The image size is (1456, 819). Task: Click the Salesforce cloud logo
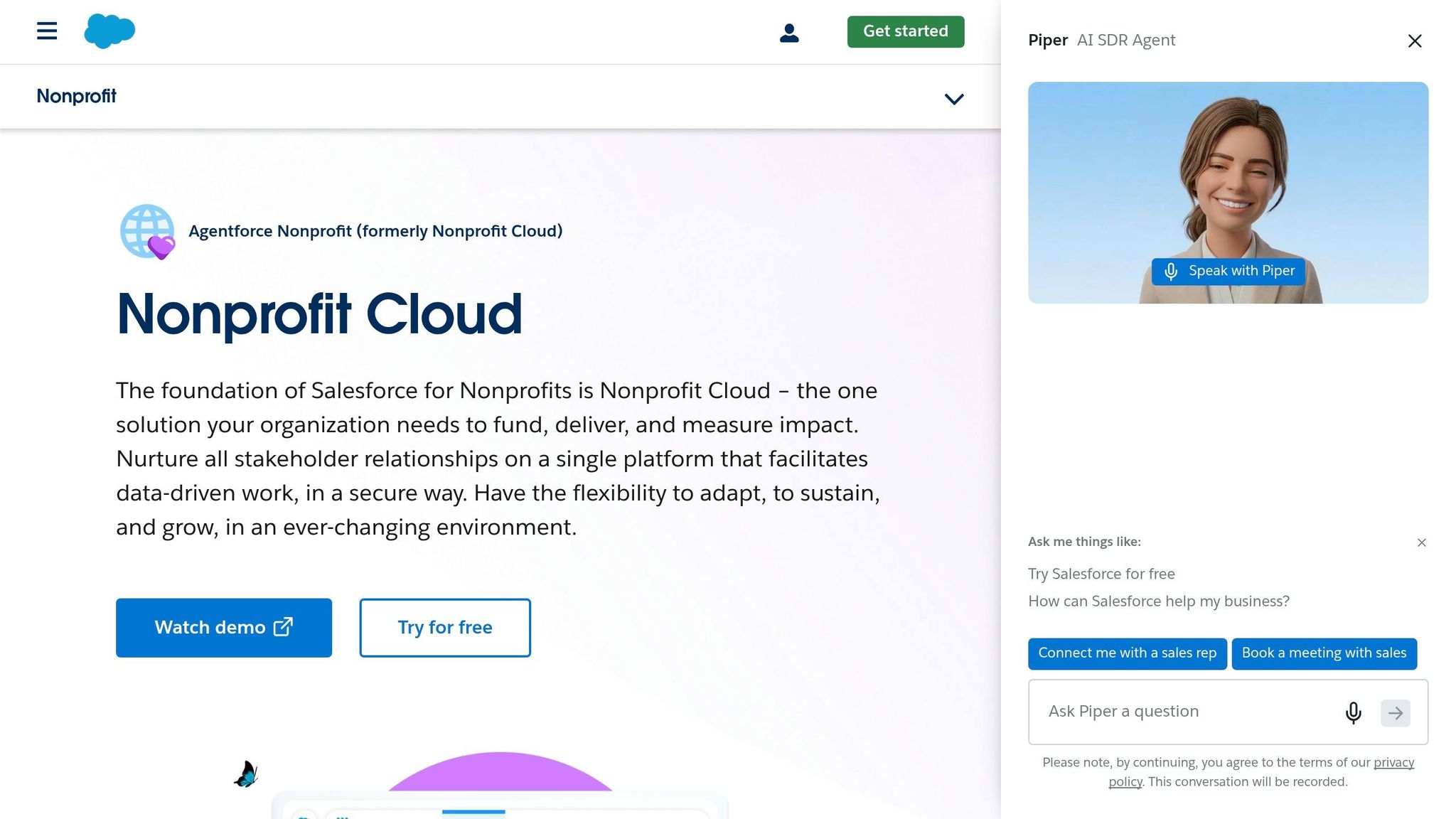click(x=109, y=31)
